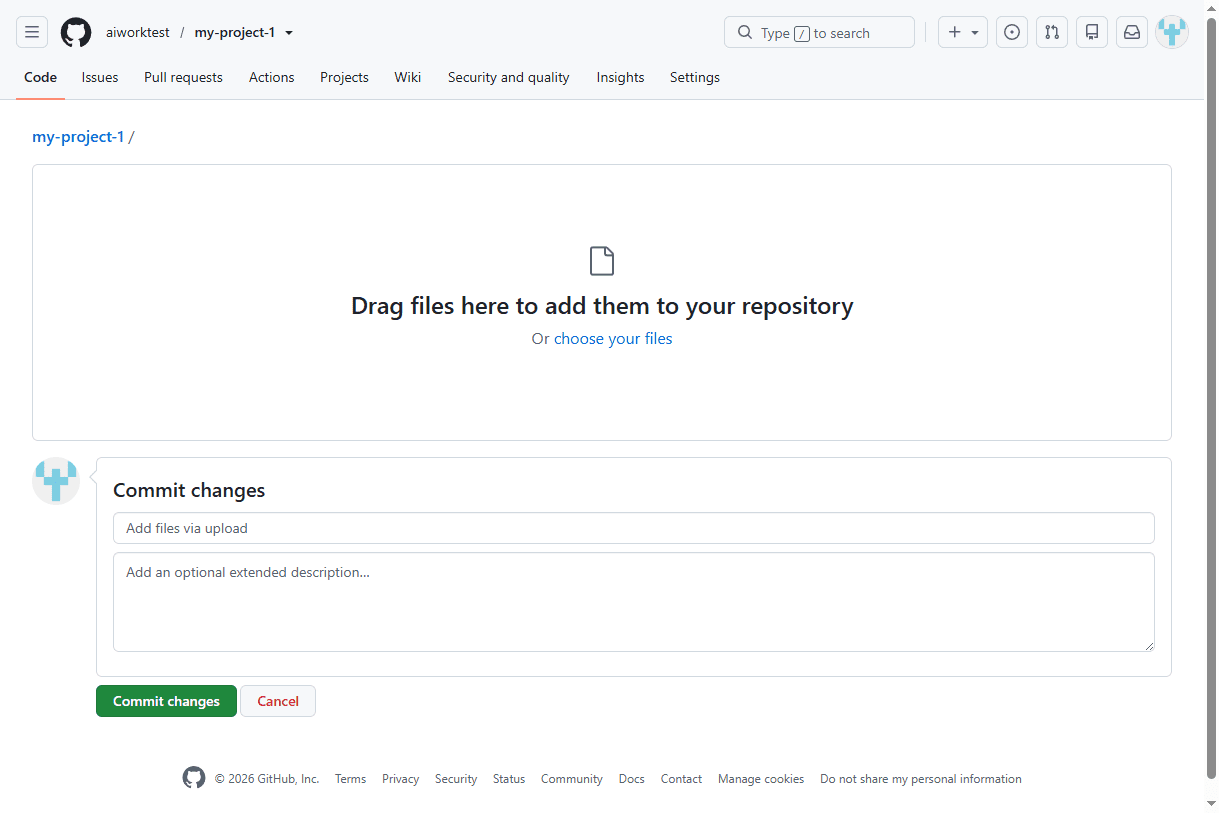Click the avatar beside Commit changes

click(x=56, y=481)
